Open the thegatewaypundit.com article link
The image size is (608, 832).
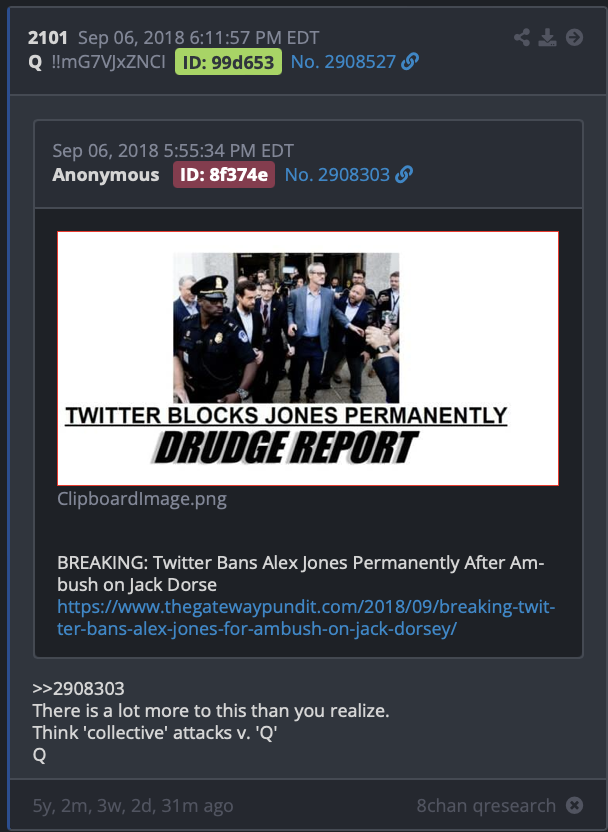[x=306, y=617]
